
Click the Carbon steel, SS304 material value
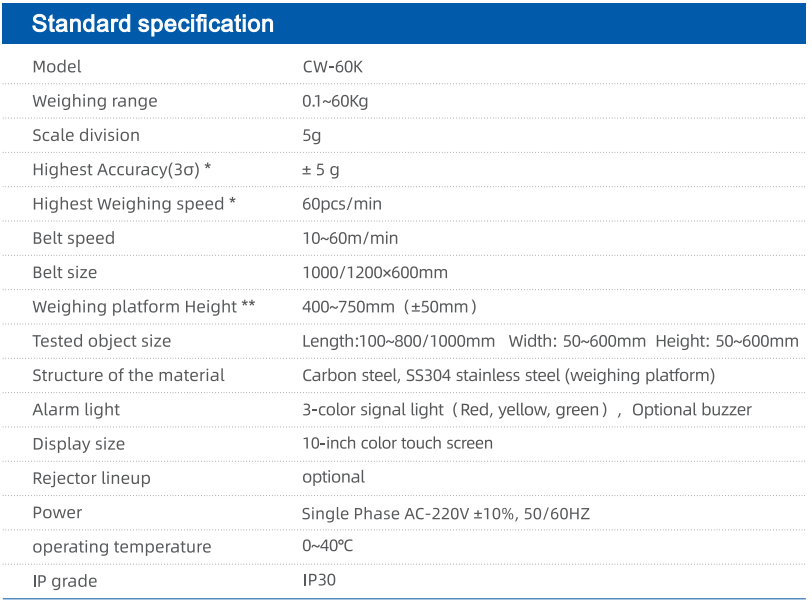coord(509,376)
